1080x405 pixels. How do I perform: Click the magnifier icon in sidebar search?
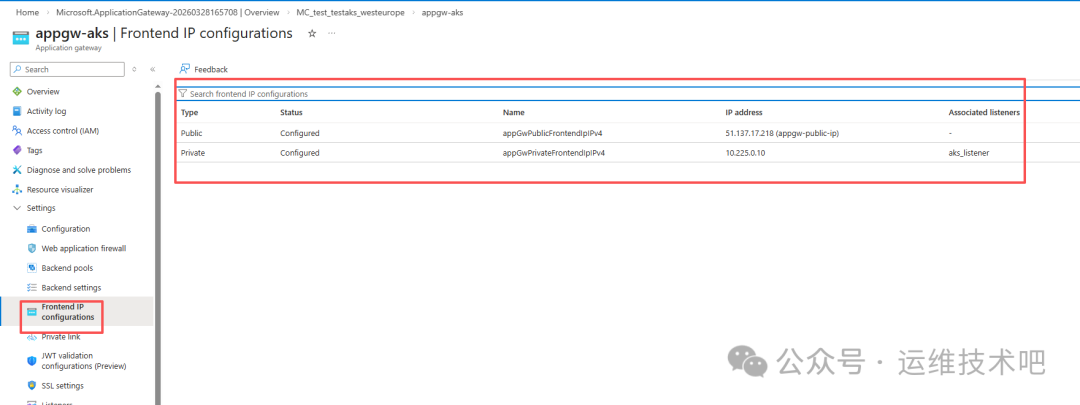pyautogui.click(x=19, y=69)
